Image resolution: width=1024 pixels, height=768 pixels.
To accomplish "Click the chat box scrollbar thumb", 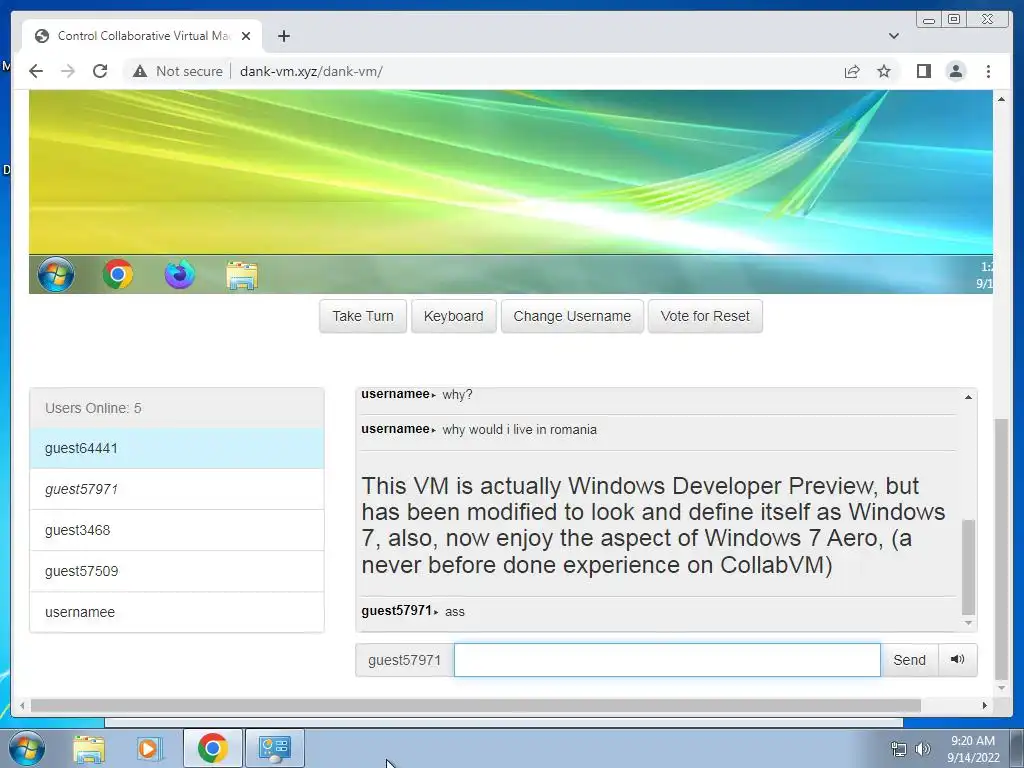I will pyautogui.click(x=968, y=568).
